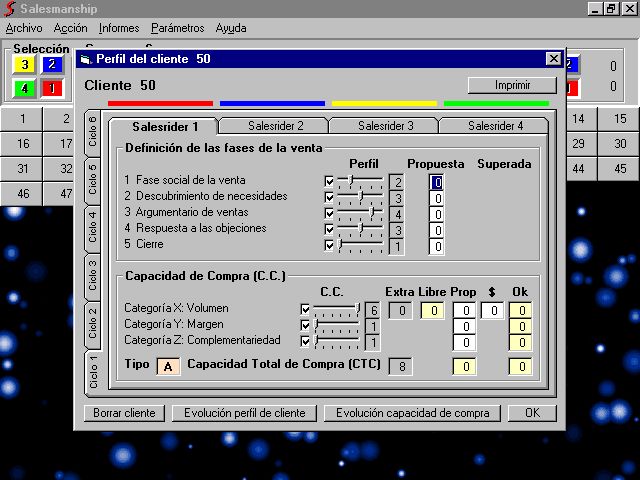The width and height of the screenshot is (640, 480).
Task: Click the Argumentario de ventas slider
Action: tap(360, 213)
